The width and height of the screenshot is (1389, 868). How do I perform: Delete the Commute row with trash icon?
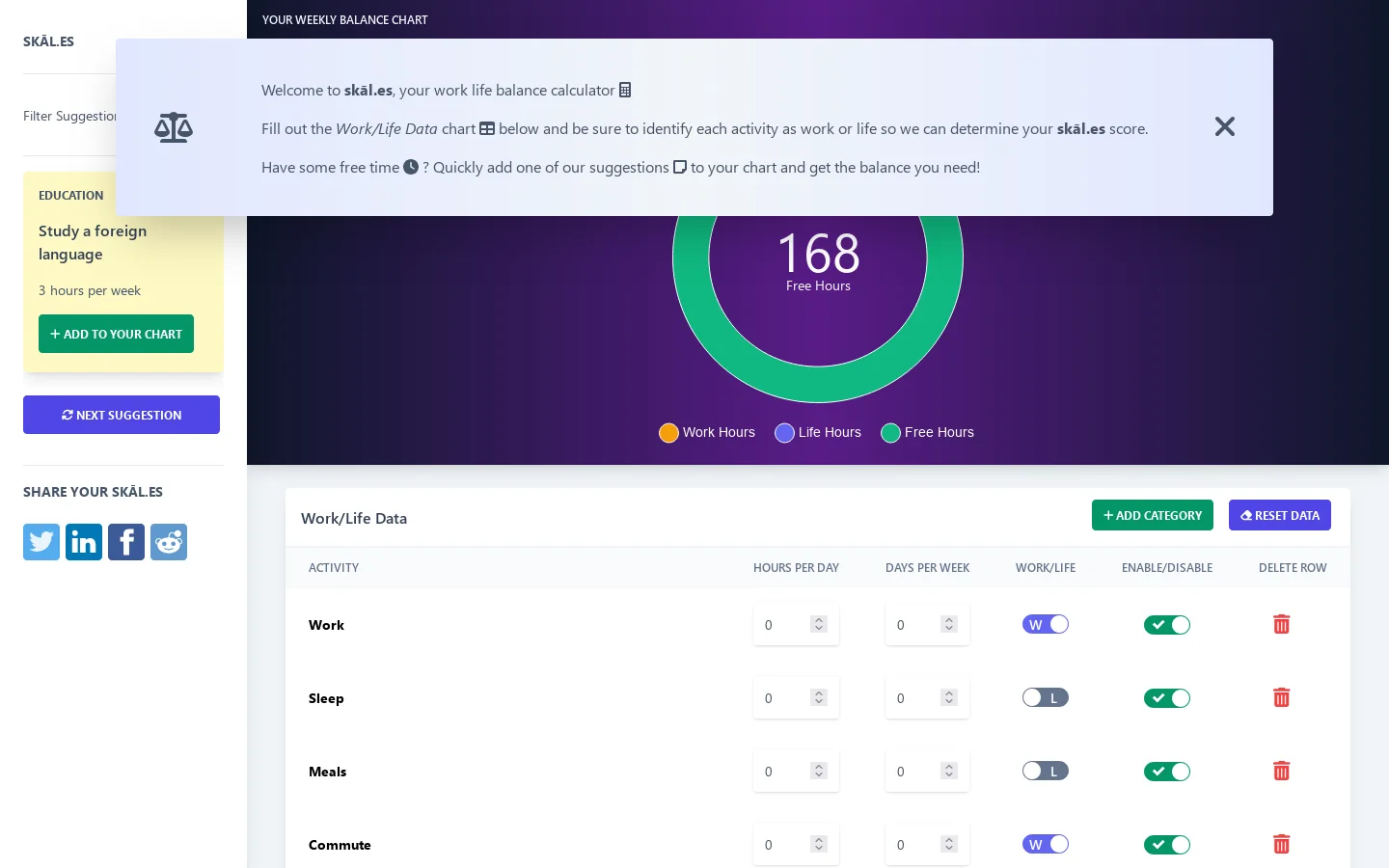point(1281,844)
